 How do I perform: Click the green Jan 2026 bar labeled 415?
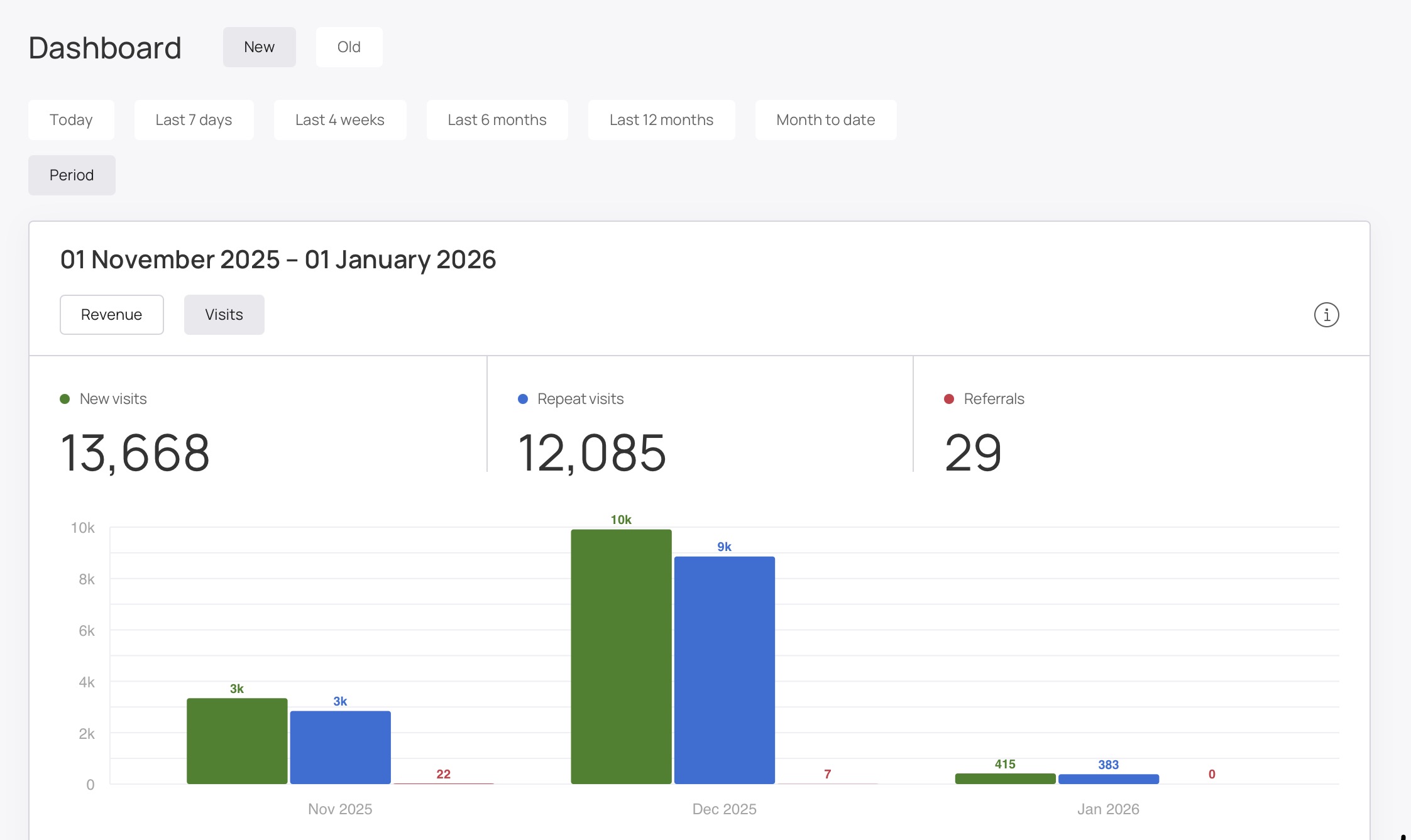[x=1004, y=779]
